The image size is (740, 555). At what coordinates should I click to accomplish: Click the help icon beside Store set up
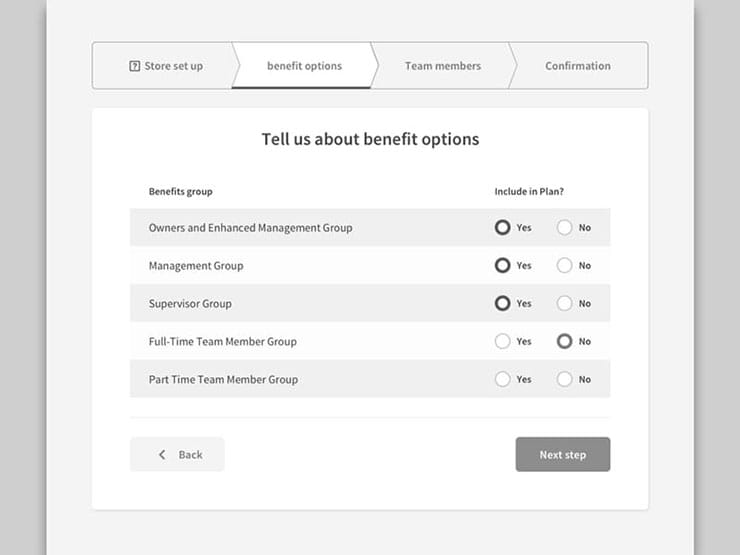point(135,66)
